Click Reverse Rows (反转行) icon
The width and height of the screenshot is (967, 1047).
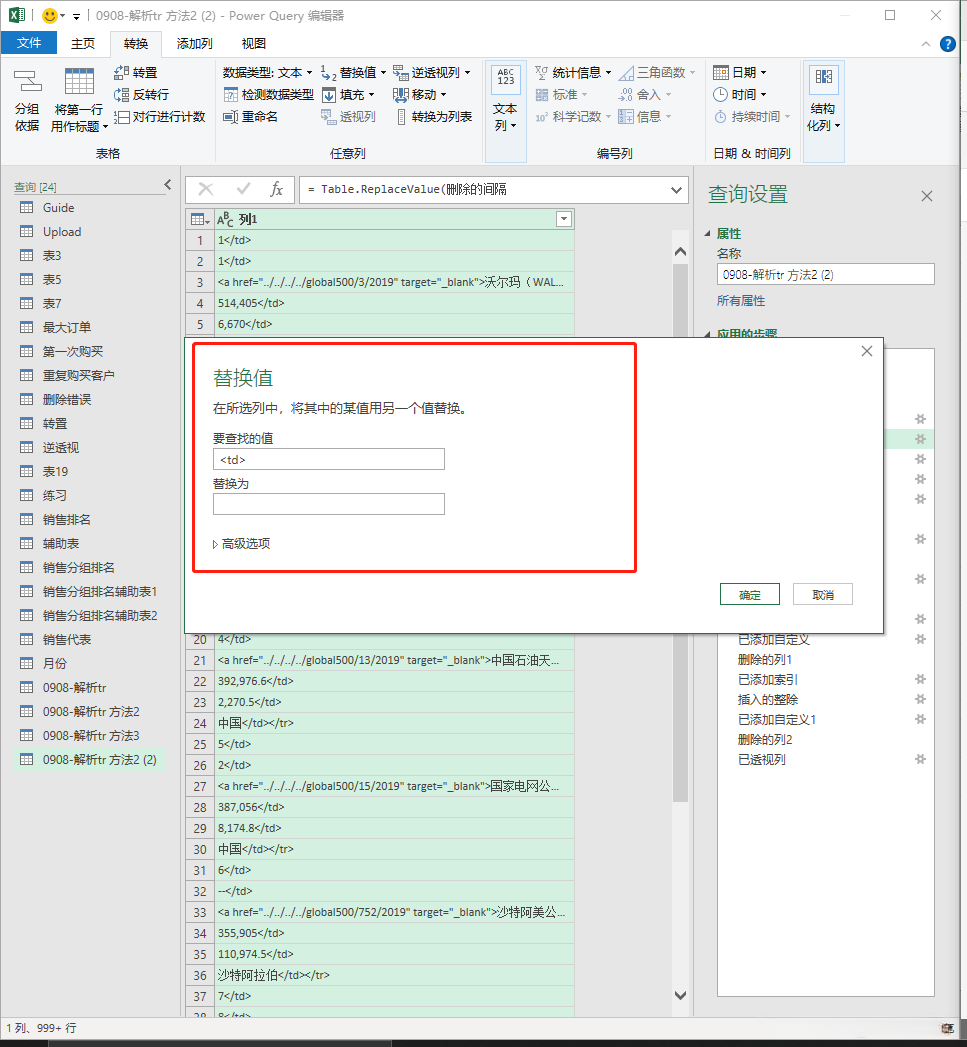(x=121, y=95)
